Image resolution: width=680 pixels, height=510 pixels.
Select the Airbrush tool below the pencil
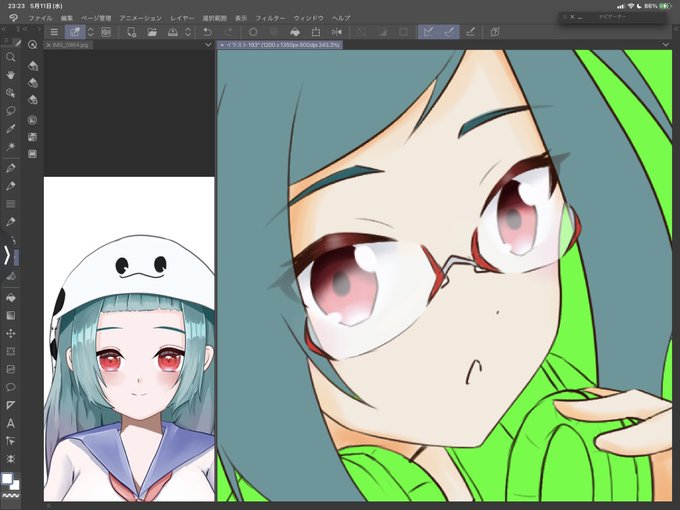[x=10, y=222]
